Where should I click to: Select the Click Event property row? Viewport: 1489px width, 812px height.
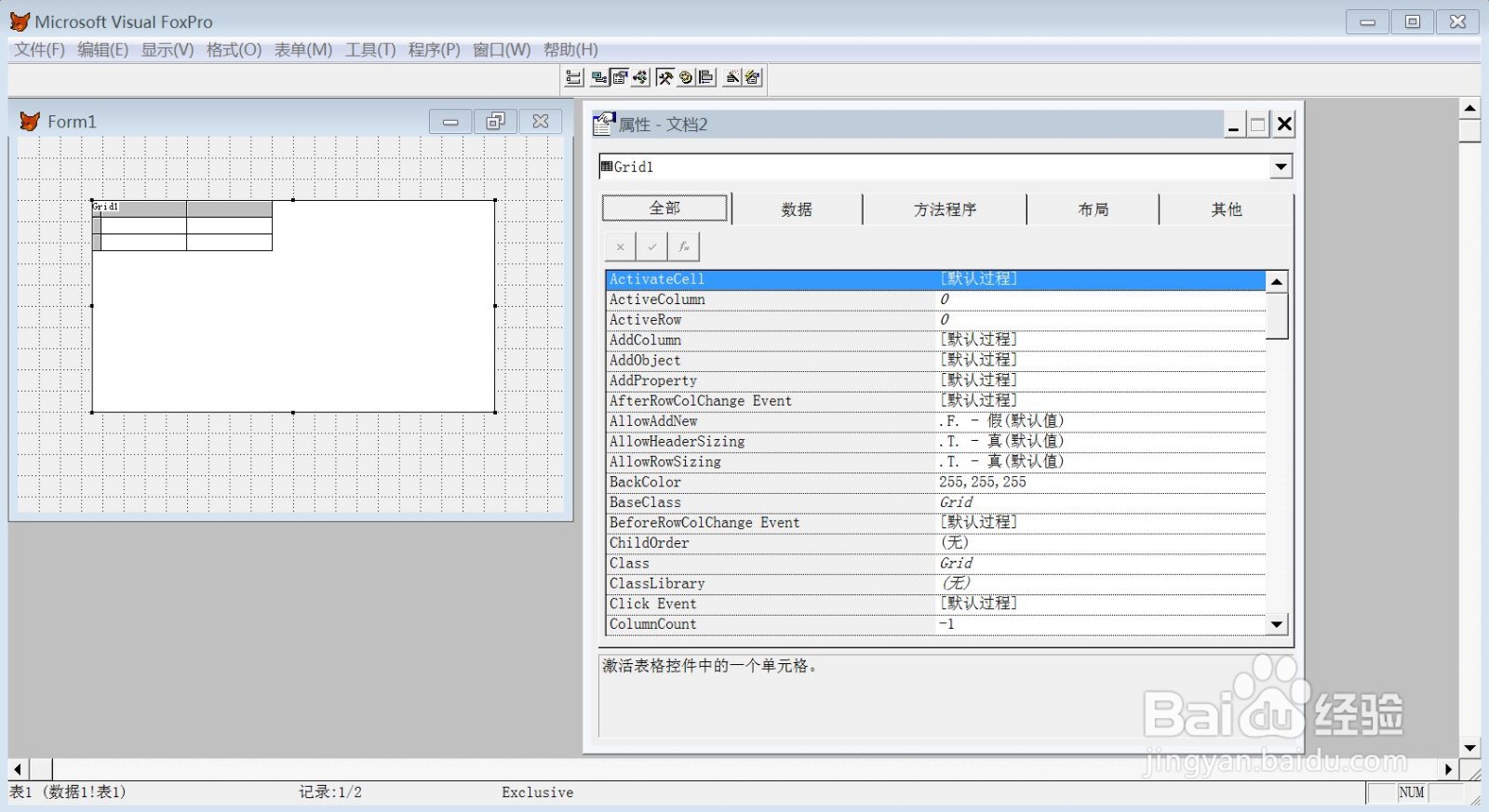935,604
